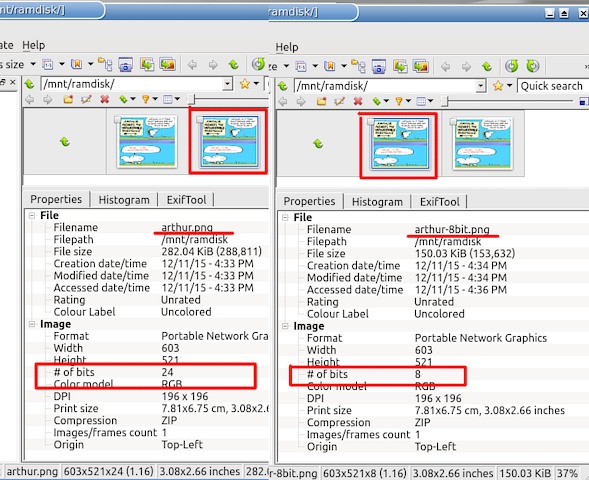The image size is (589, 480).
Task: Tick the checkbox on the selected arthur.png thumbnail
Action: (200, 120)
